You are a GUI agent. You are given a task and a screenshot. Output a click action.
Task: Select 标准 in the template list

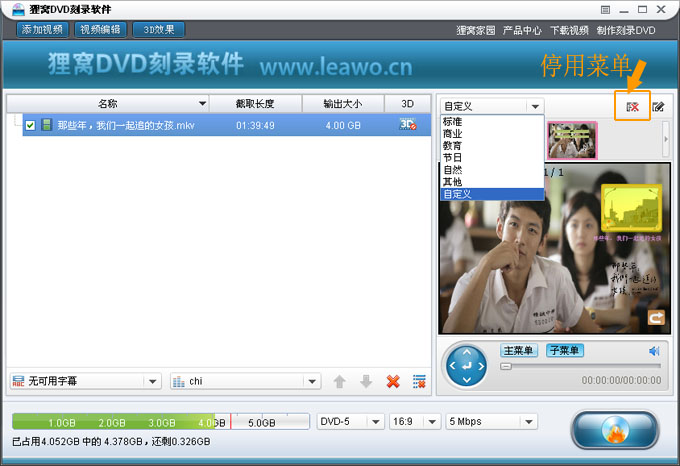492,122
